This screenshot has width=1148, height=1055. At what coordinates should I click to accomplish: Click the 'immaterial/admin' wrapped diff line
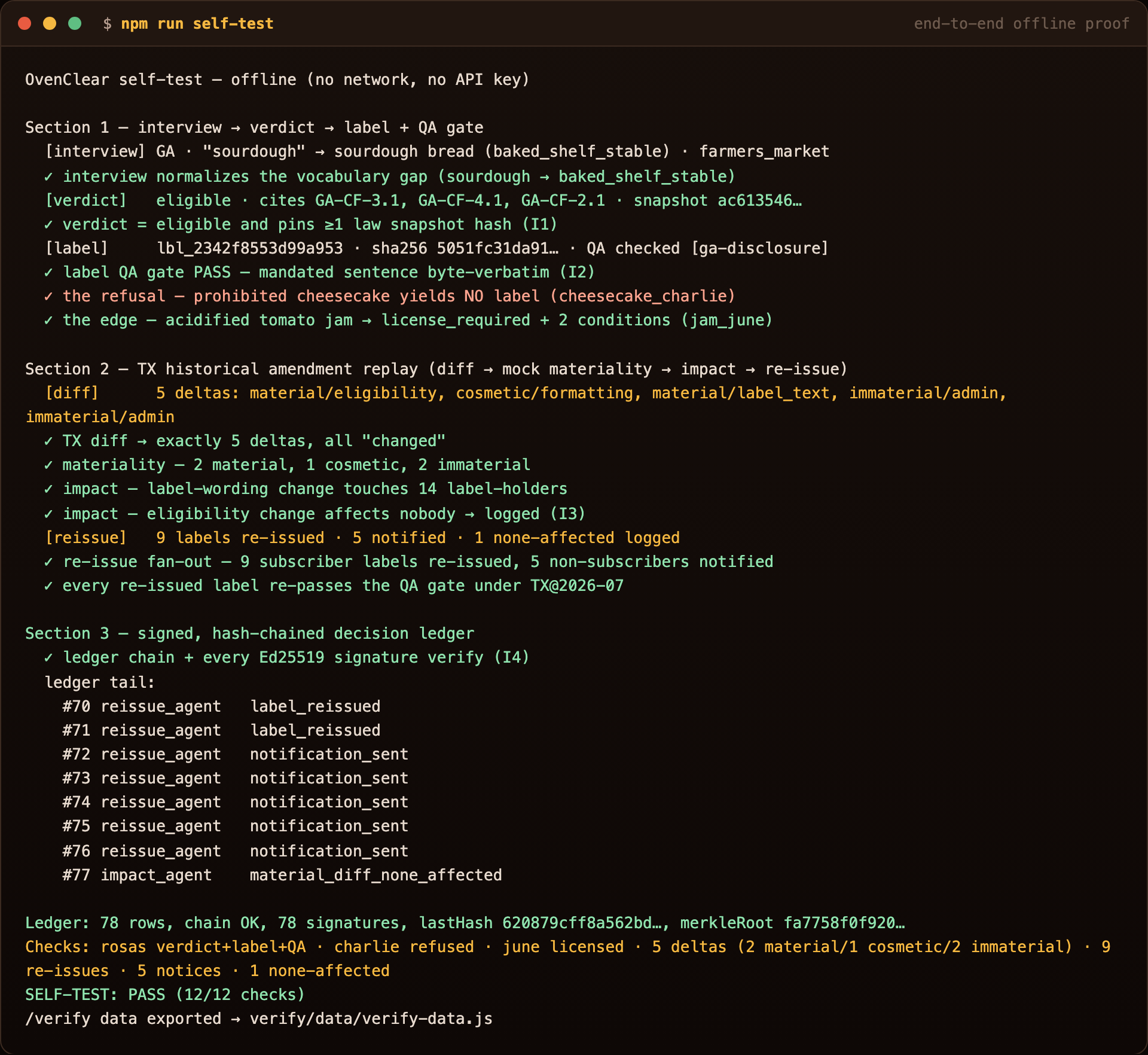(x=100, y=417)
